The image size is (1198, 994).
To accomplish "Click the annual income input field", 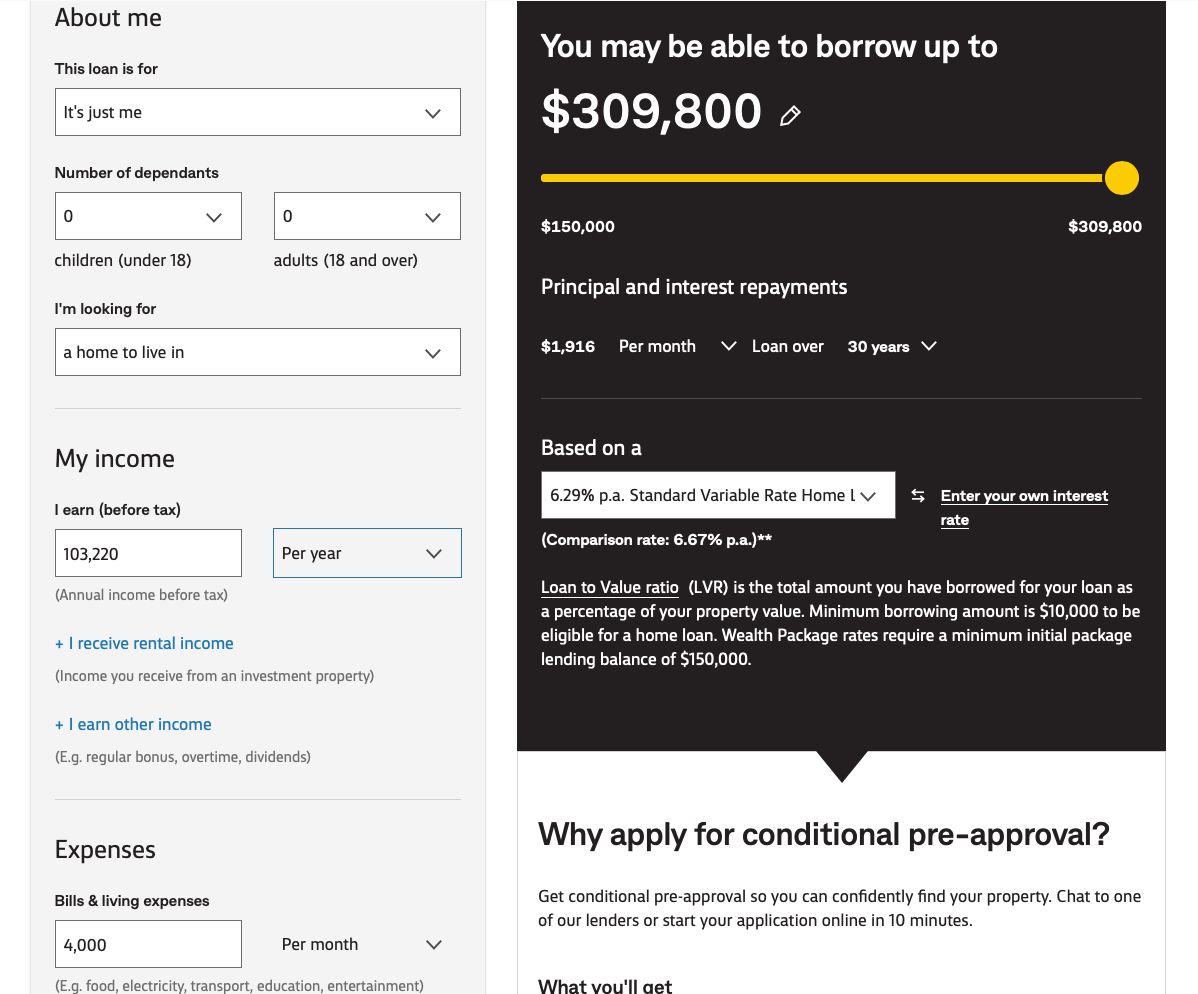I will [148, 553].
